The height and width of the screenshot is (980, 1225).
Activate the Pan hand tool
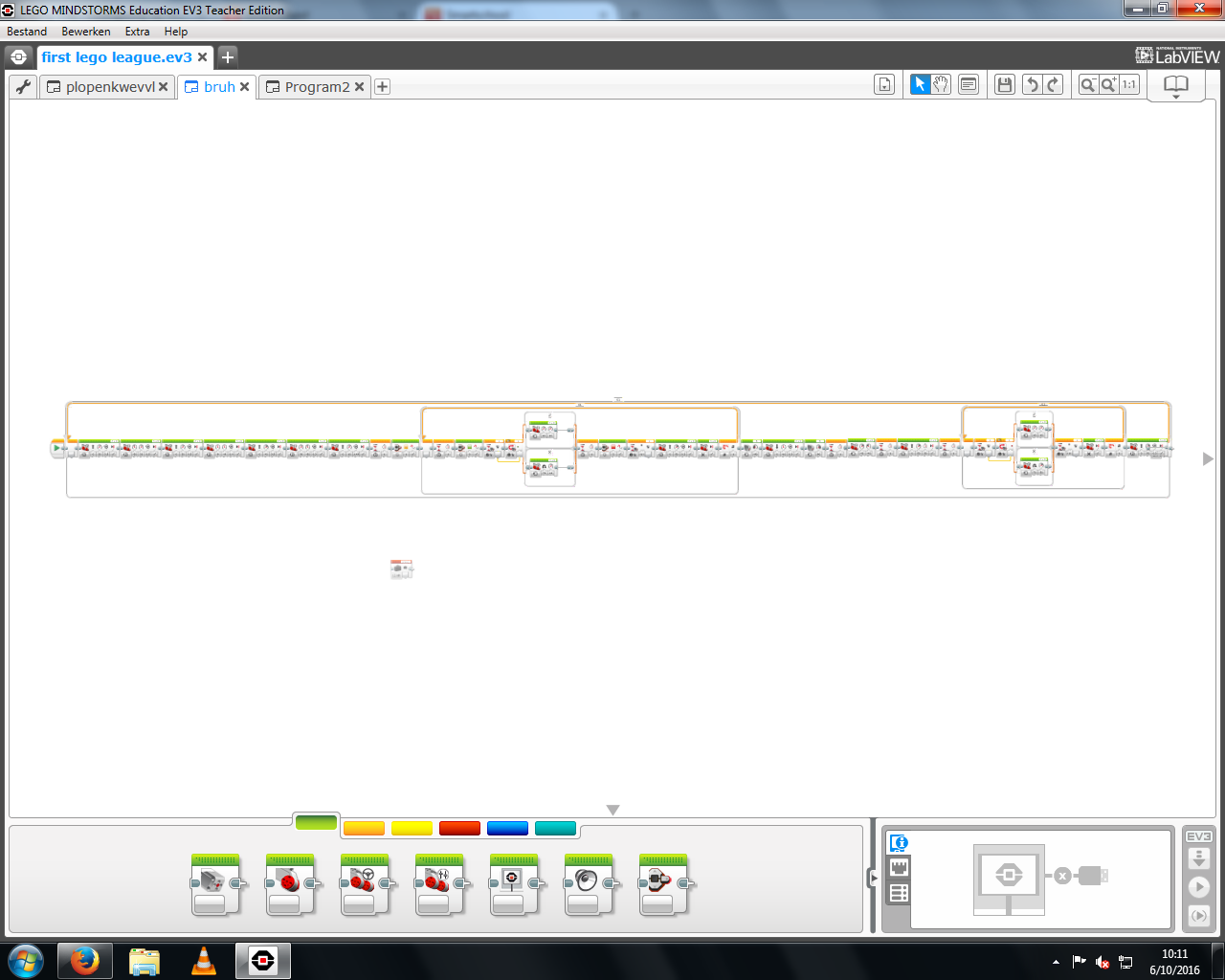click(x=941, y=85)
